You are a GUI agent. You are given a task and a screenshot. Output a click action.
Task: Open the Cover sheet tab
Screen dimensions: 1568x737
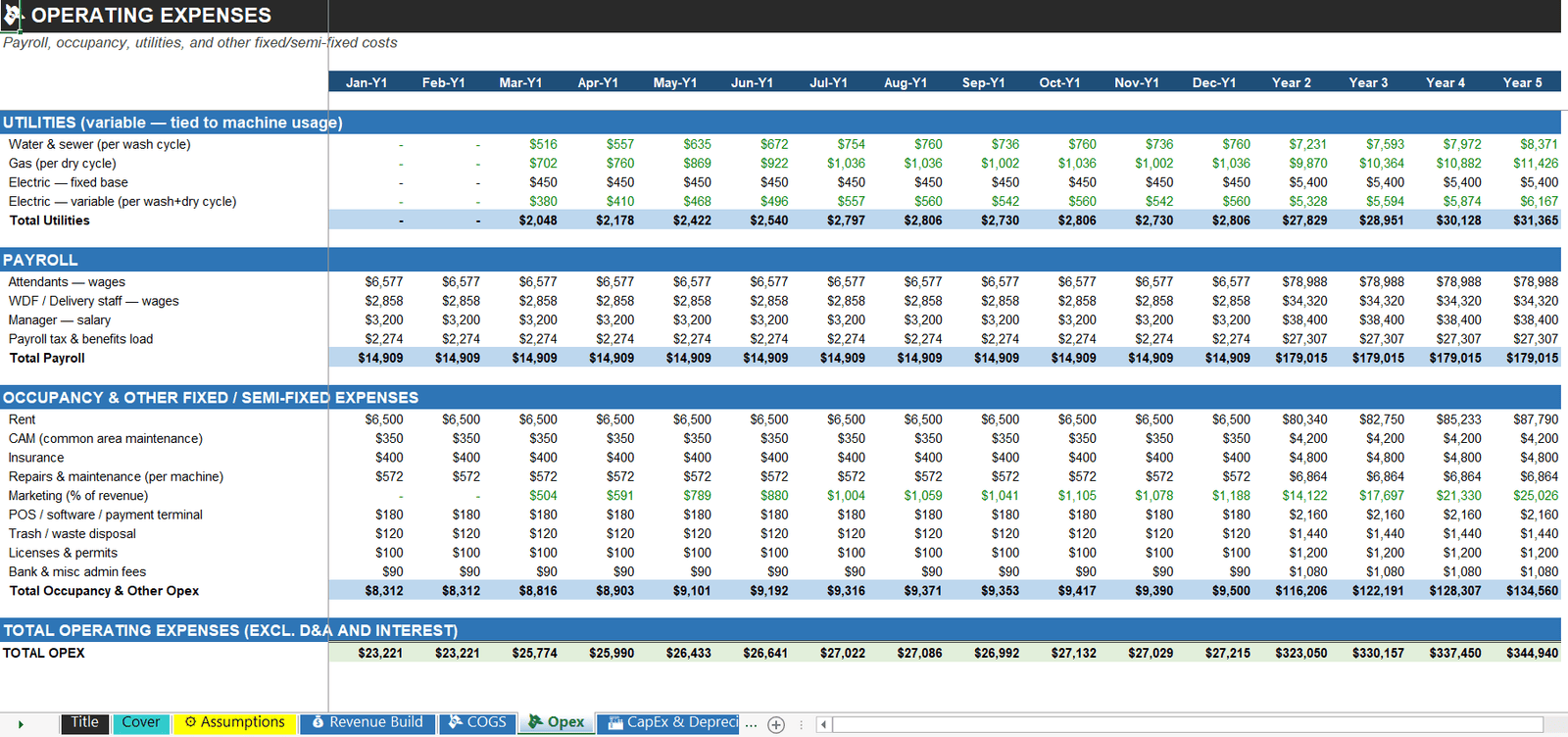pos(141,722)
